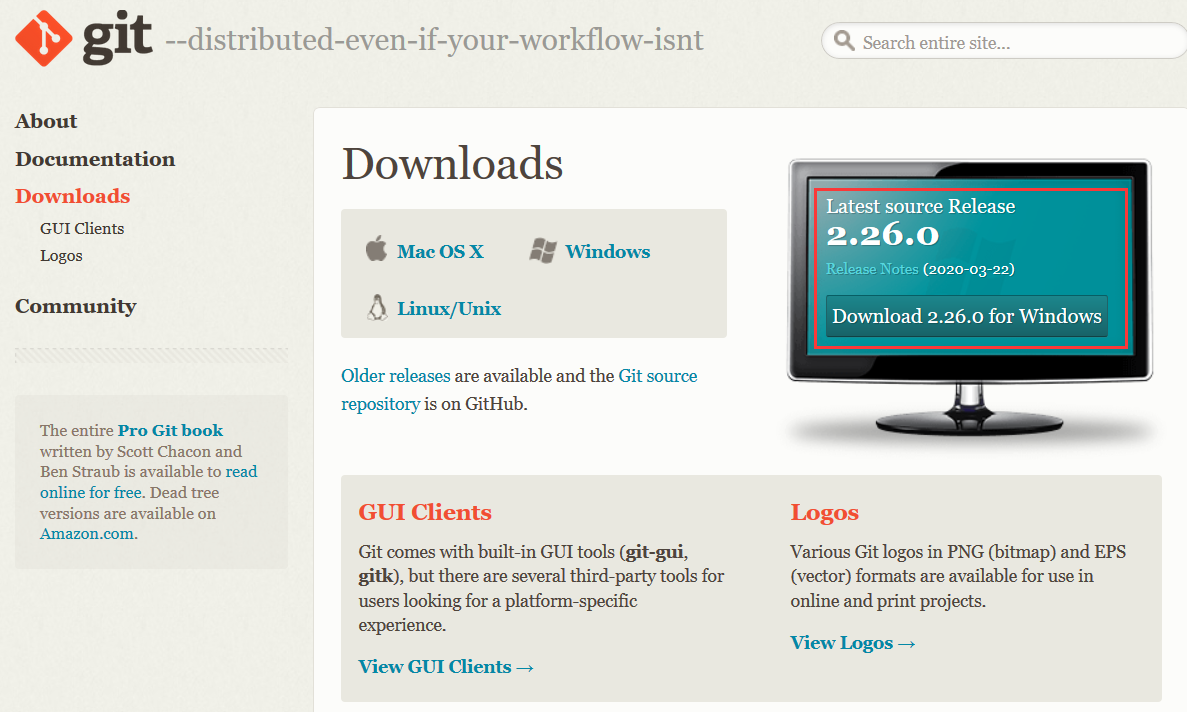The width and height of the screenshot is (1187, 712).
Task: Click the monitor stand graphic below the screen
Action: point(968,410)
